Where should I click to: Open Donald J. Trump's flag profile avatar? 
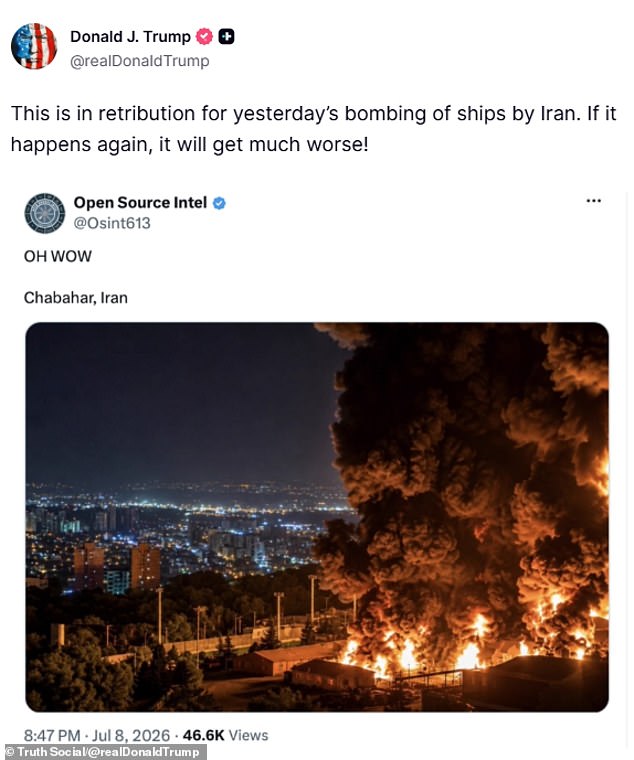[x=33, y=46]
